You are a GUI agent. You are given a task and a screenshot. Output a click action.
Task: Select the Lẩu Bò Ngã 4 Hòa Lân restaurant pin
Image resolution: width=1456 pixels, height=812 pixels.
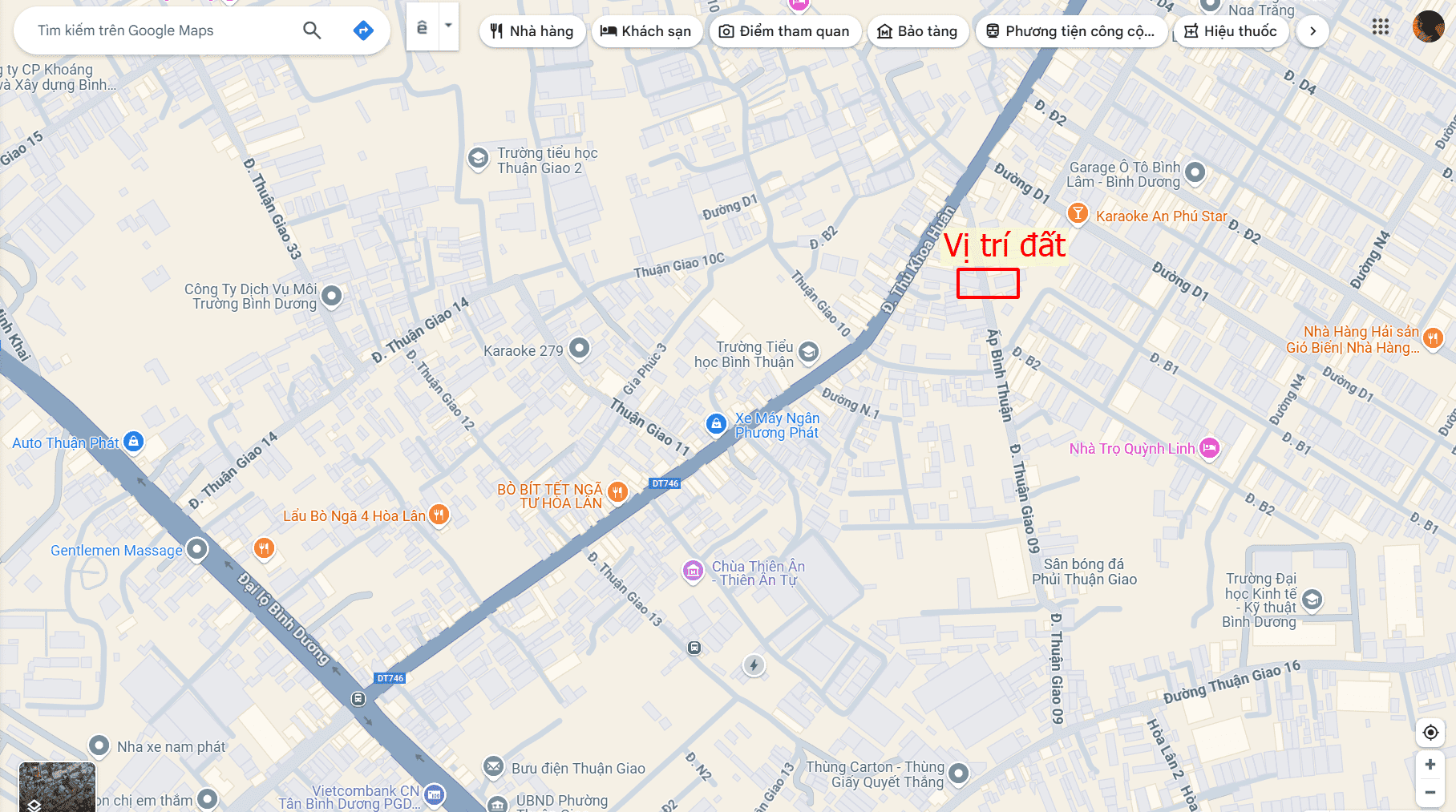tap(439, 515)
